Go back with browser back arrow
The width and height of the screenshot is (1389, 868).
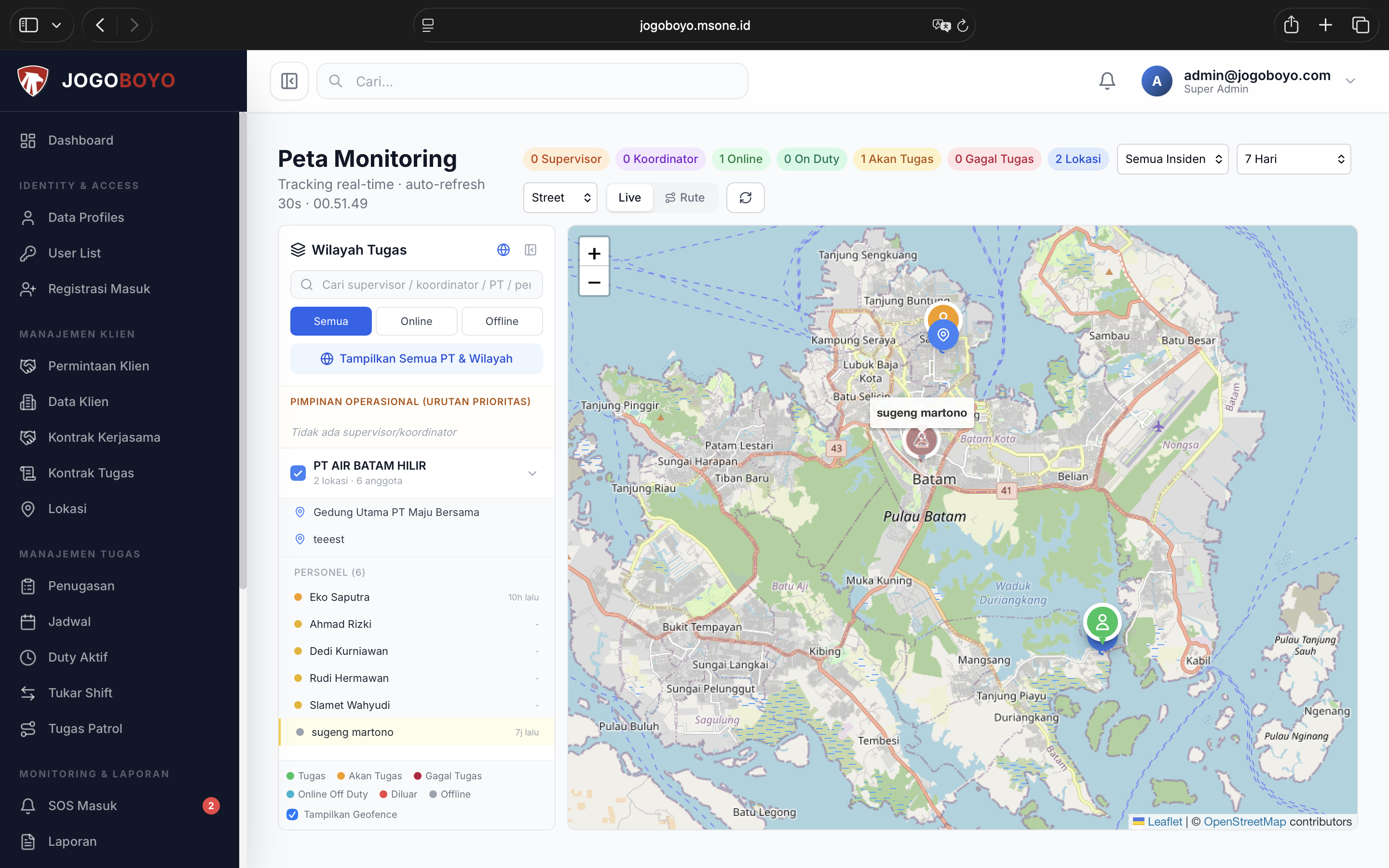[x=100, y=25]
